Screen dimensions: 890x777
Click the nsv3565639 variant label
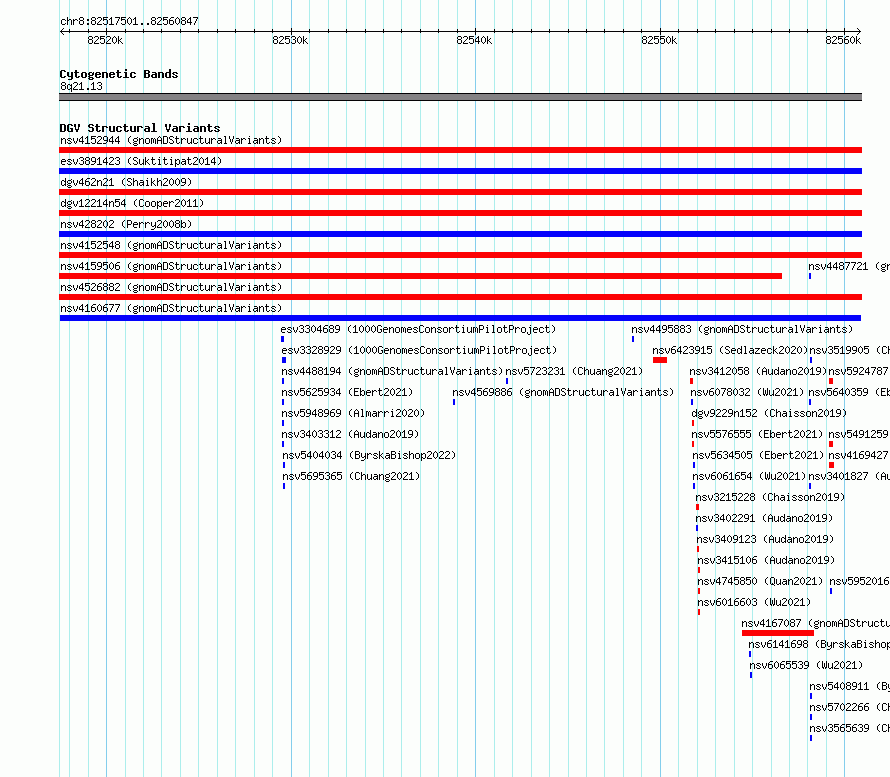coord(850,728)
